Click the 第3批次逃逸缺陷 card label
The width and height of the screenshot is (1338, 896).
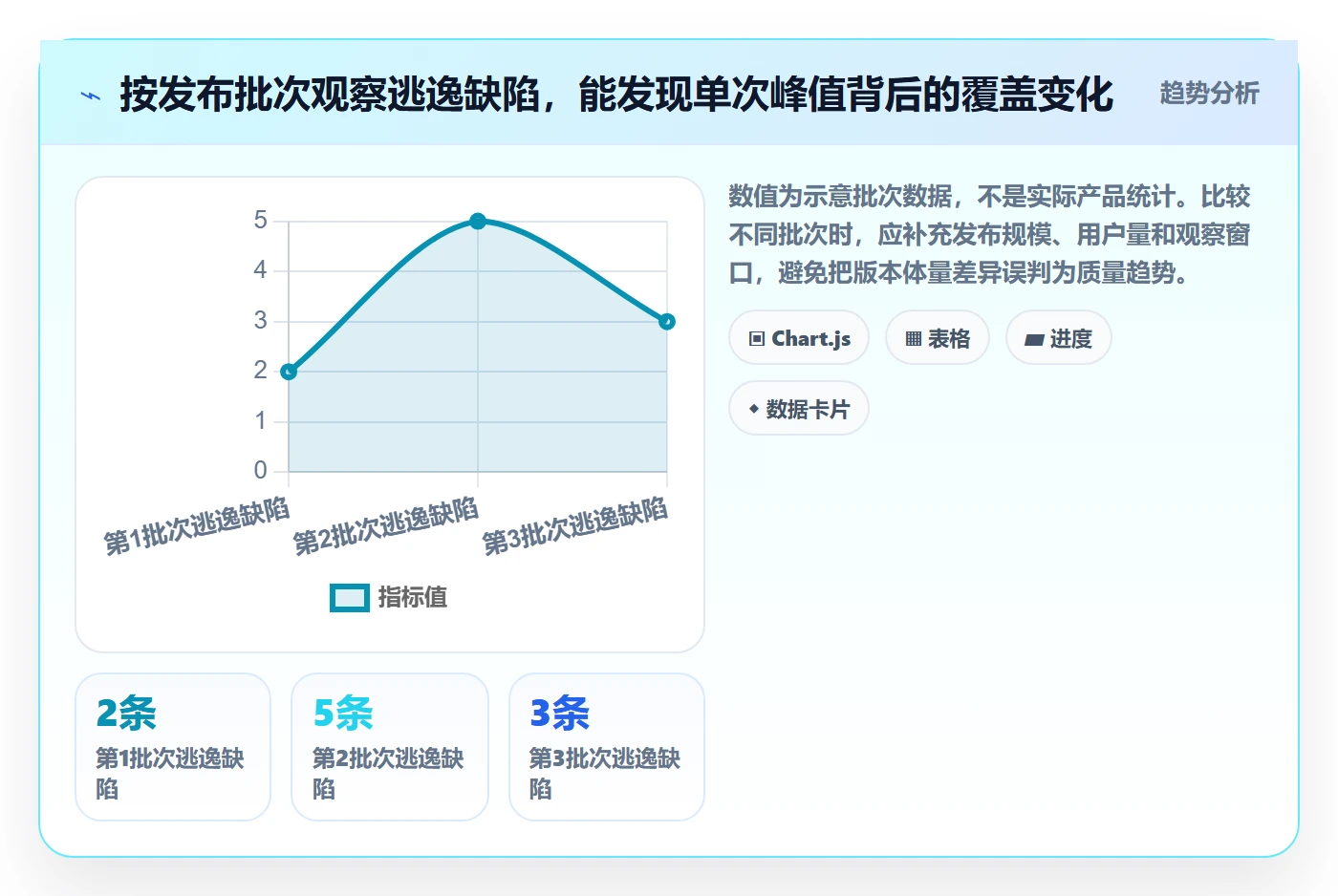[x=605, y=774]
